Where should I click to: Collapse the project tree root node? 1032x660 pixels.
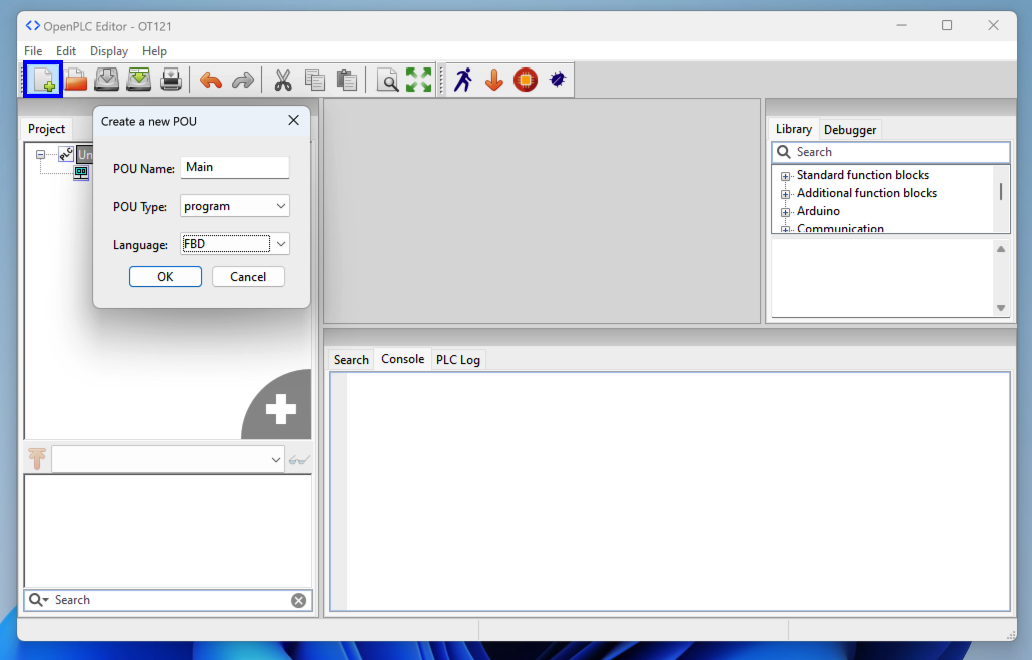tap(40, 154)
